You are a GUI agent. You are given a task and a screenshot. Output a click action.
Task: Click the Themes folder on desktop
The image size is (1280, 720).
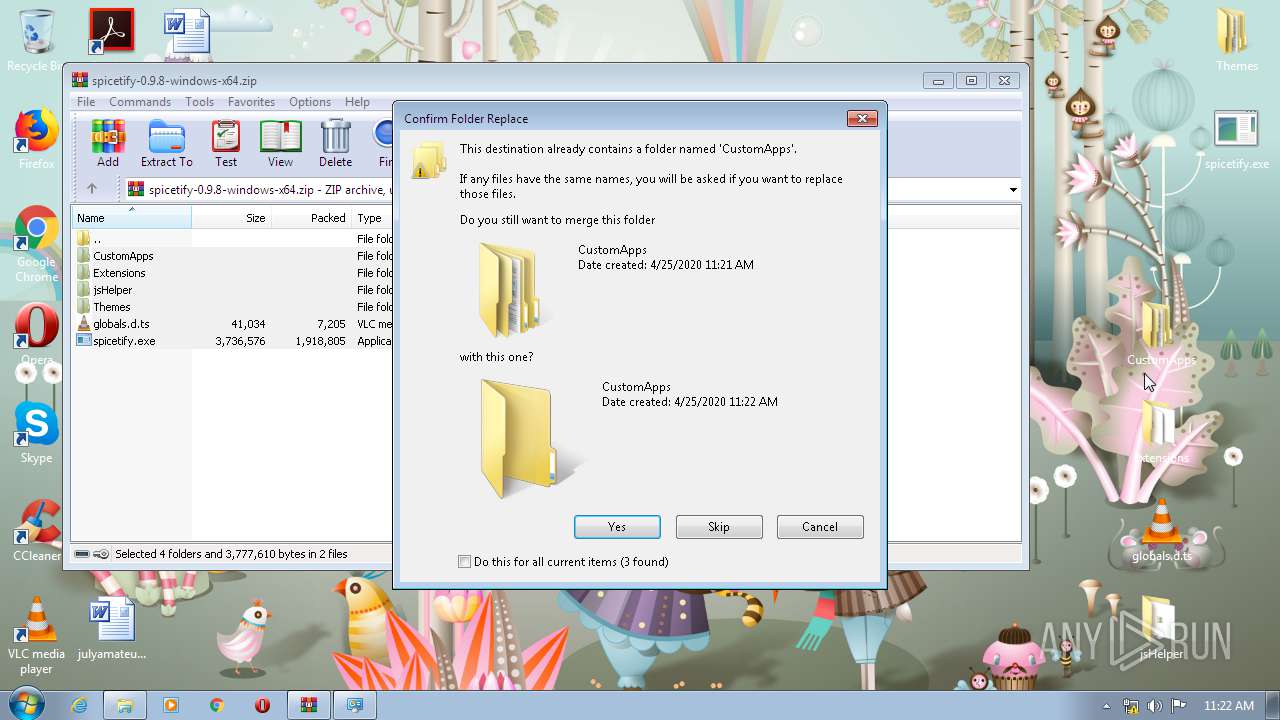(1237, 40)
